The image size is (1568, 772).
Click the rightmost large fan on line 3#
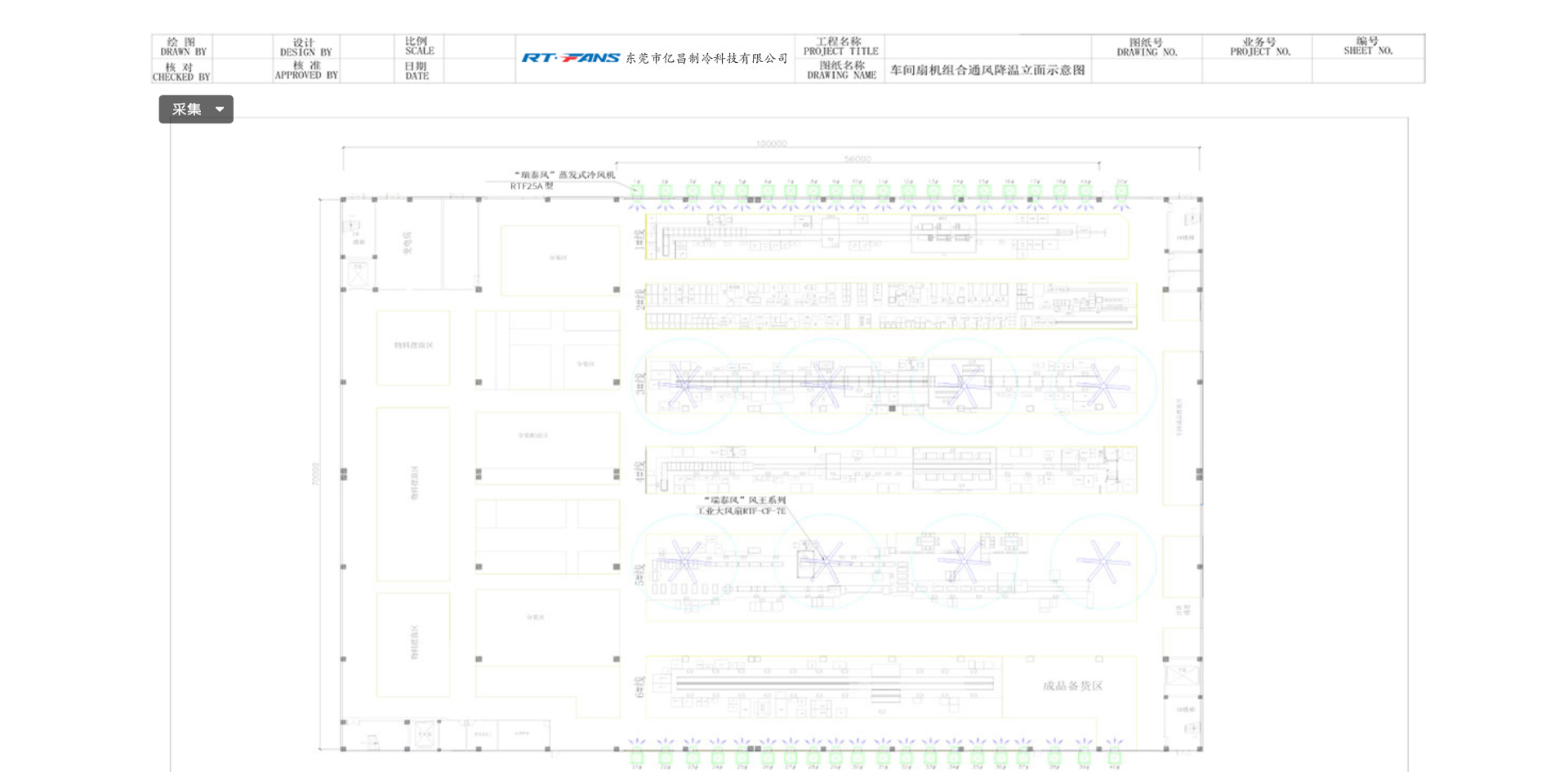[x=1102, y=384]
